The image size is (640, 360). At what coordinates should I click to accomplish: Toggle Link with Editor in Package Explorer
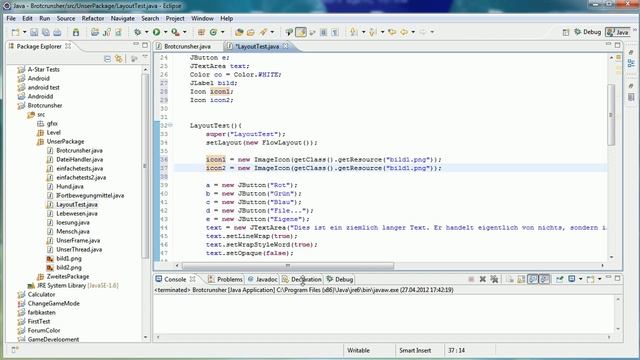pos(119,59)
